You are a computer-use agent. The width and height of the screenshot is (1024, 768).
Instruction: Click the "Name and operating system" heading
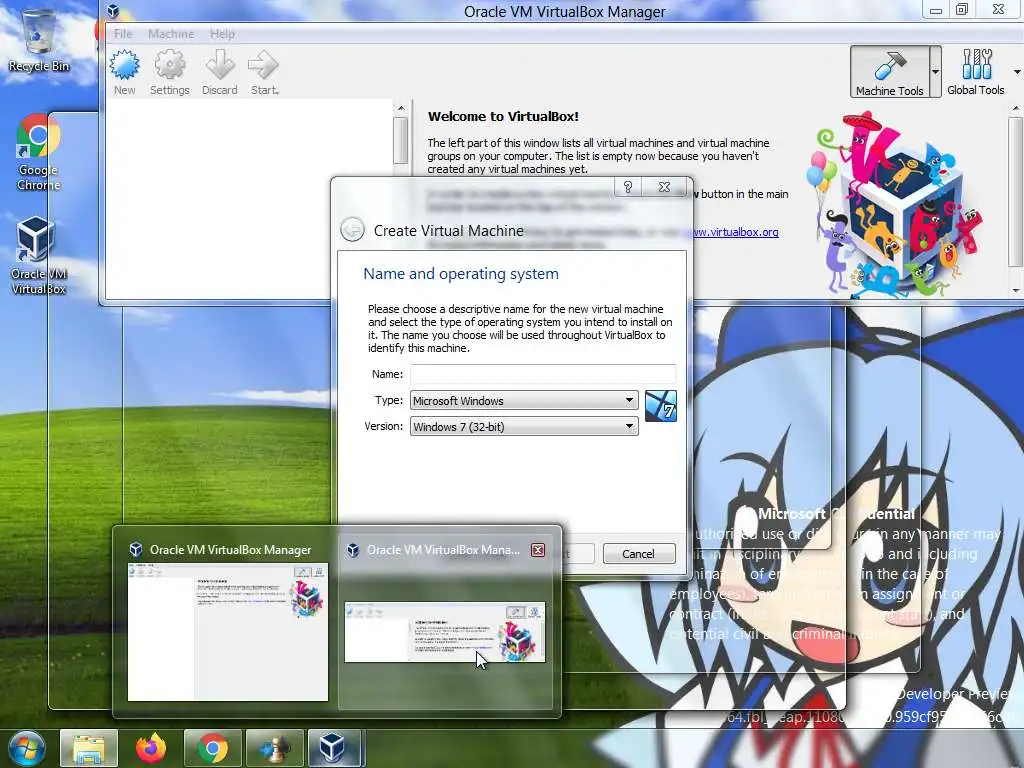(x=461, y=274)
